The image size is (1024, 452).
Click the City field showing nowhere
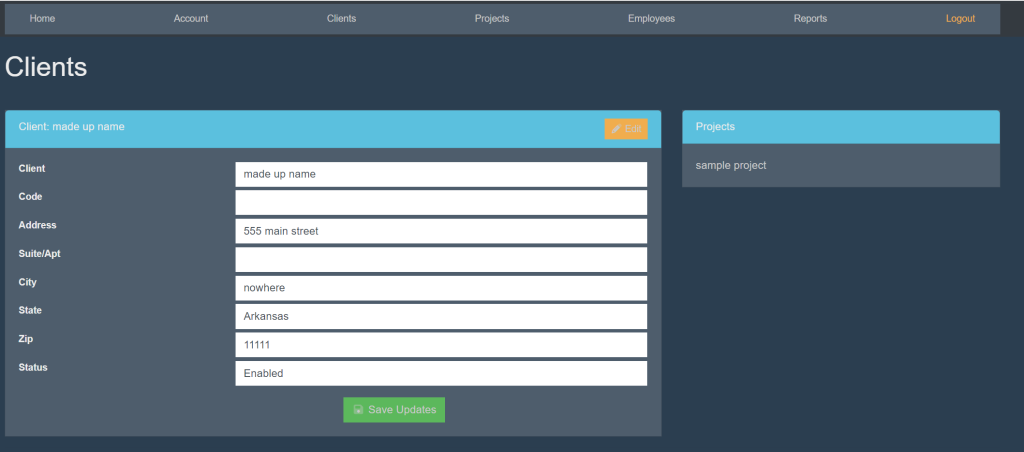click(x=441, y=288)
